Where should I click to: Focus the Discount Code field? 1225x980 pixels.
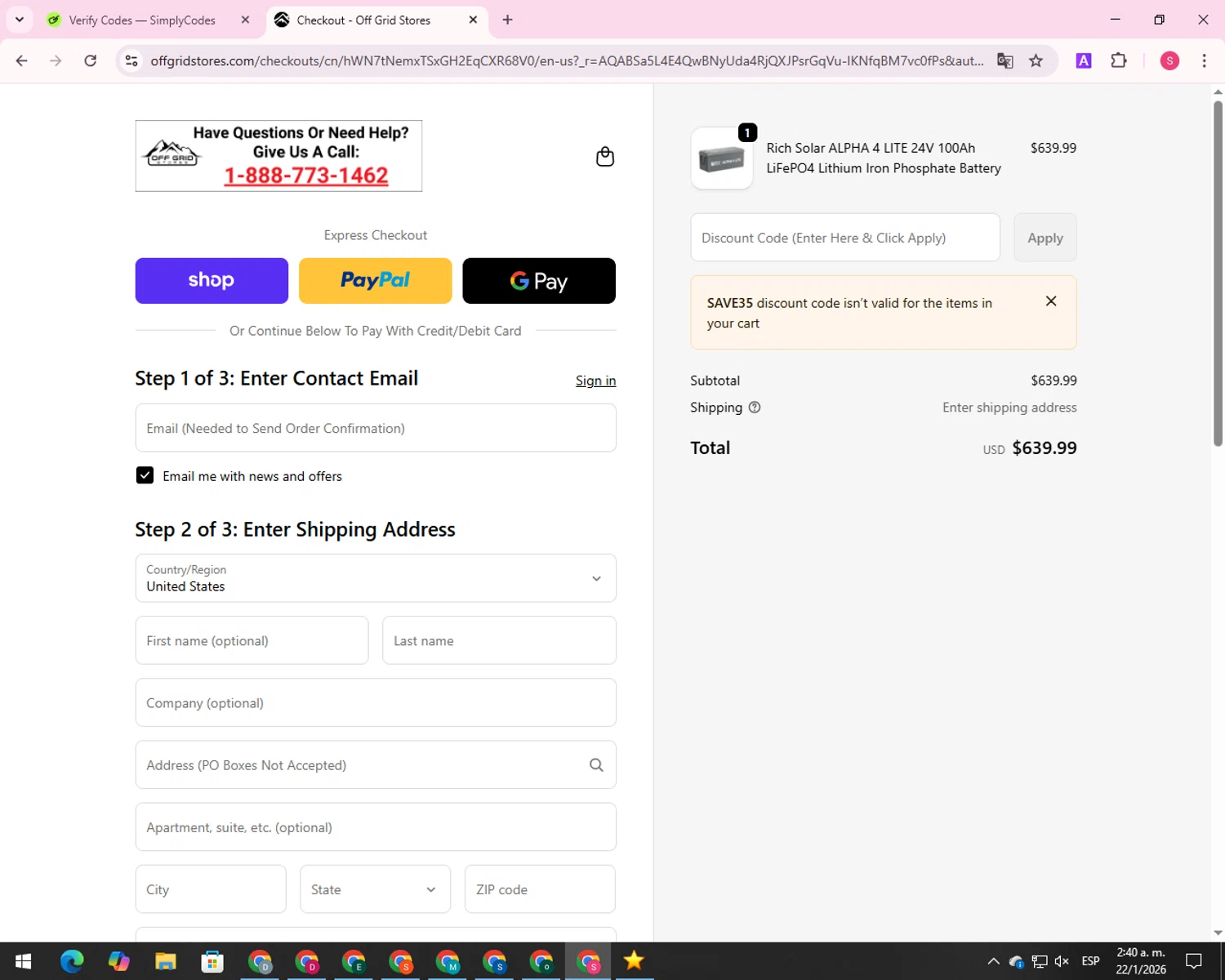845,238
